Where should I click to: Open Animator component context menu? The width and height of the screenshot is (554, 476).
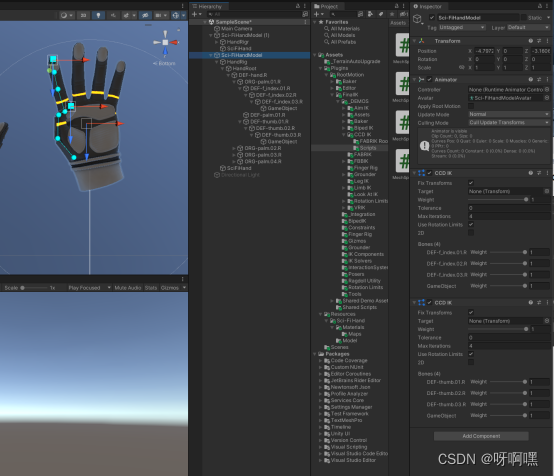pos(548,80)
